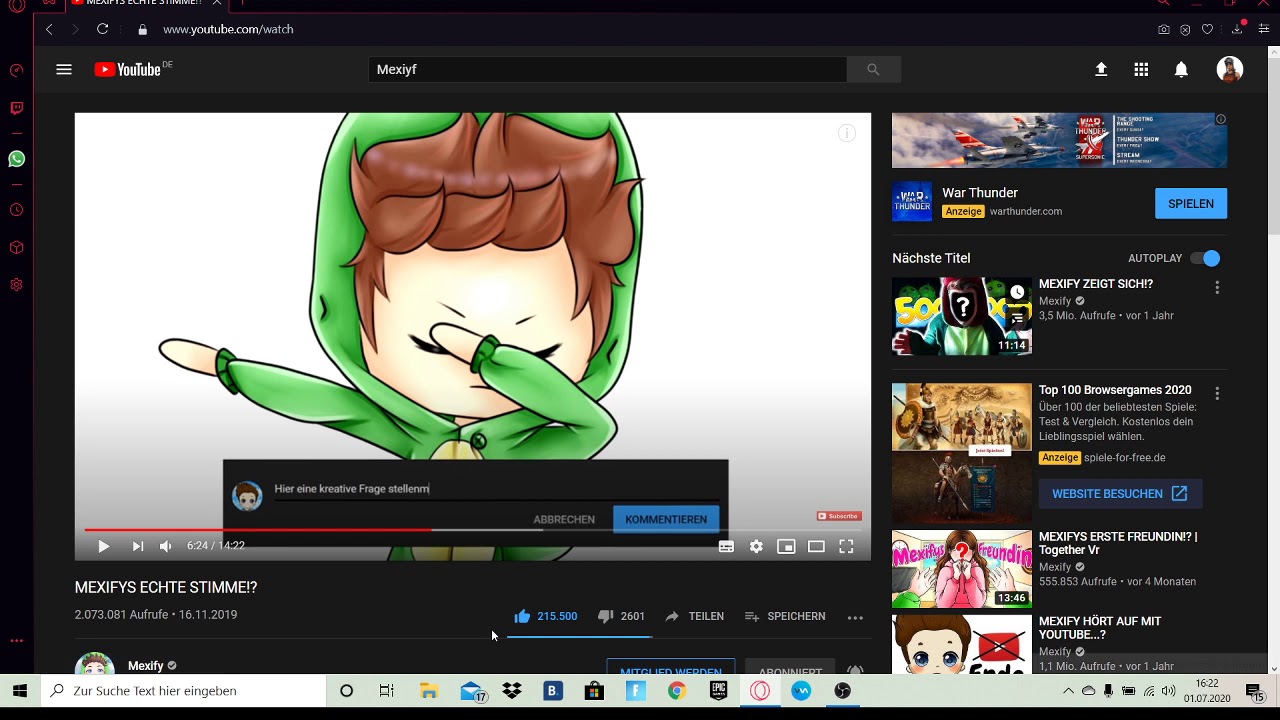Open Opera easy setup sliders icon

1263,29
